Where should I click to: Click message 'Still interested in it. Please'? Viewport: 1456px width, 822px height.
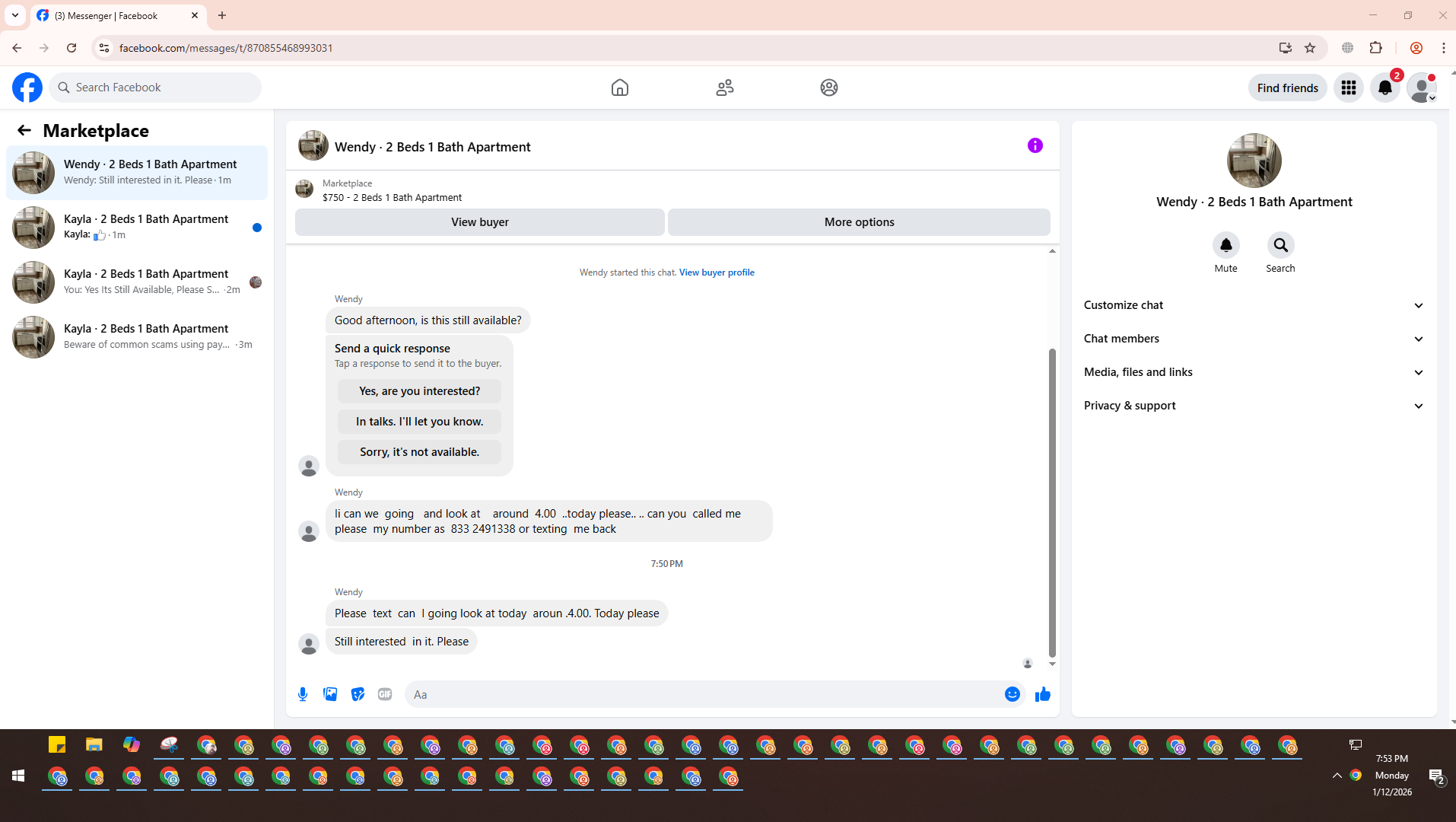tap(401, 642)
